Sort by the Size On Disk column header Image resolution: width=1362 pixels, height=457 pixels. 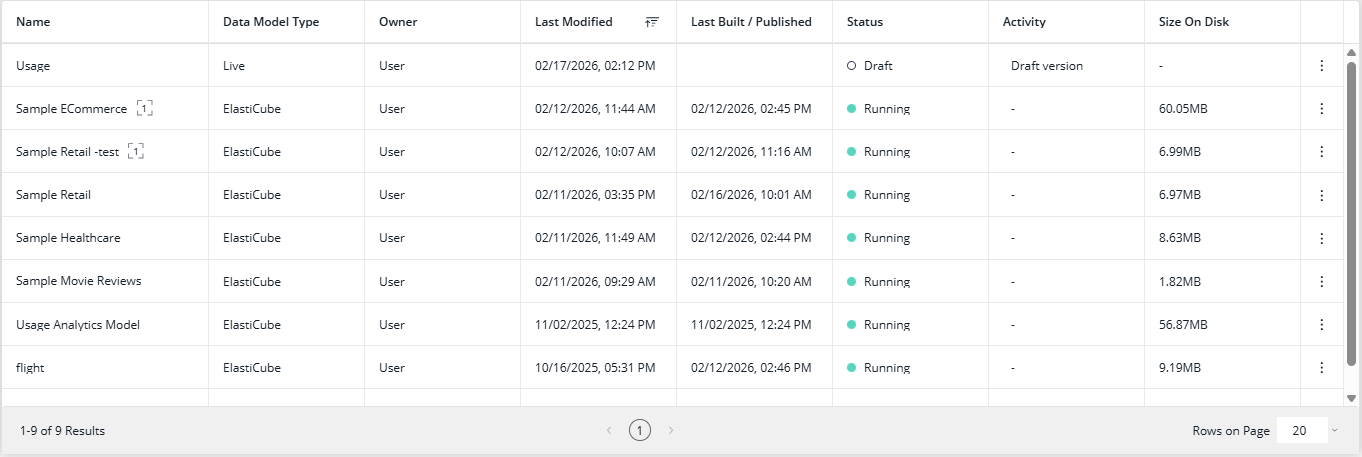point(1192,22)
